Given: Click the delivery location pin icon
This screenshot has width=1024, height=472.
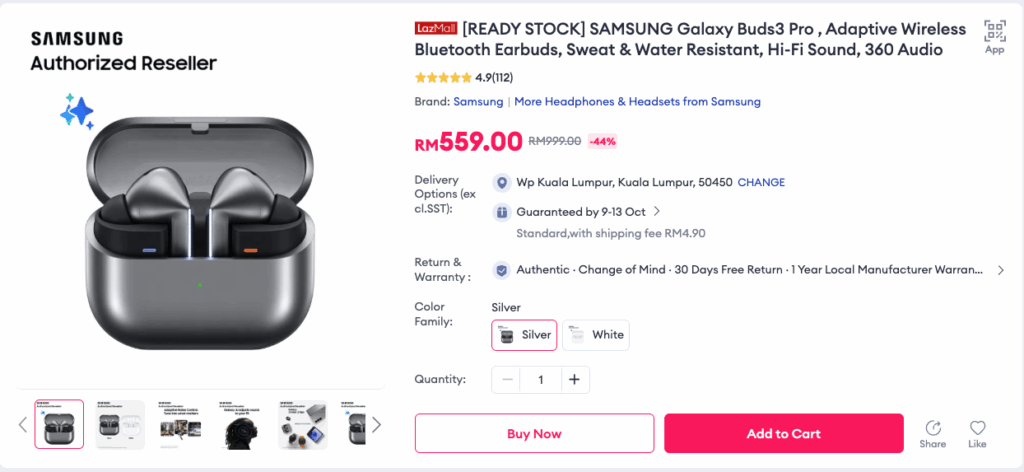Looking at the screenshot, I should 502,183.
